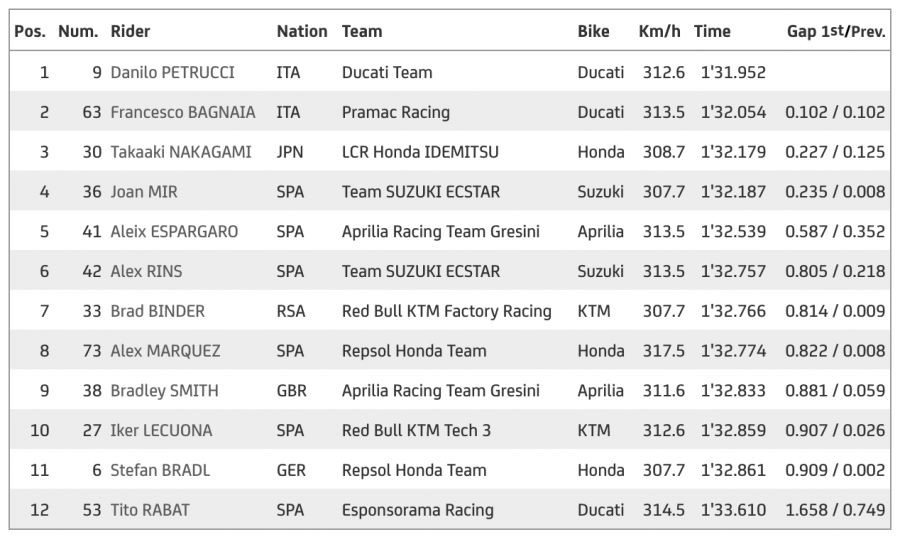Image resolution: width=900 pixels, height=537 pixels.
Task: Click the Team SUZUKI ECSTAR cell for Alex RINS
Action: [420, 271]
